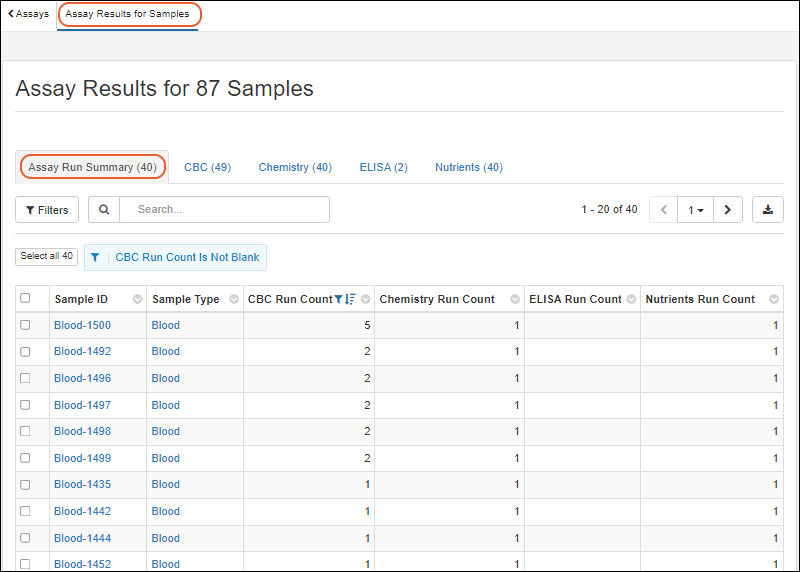Click filter funnel icon beside CBC filter
Screen dimensions: 800x572
[x=95, y=257]
